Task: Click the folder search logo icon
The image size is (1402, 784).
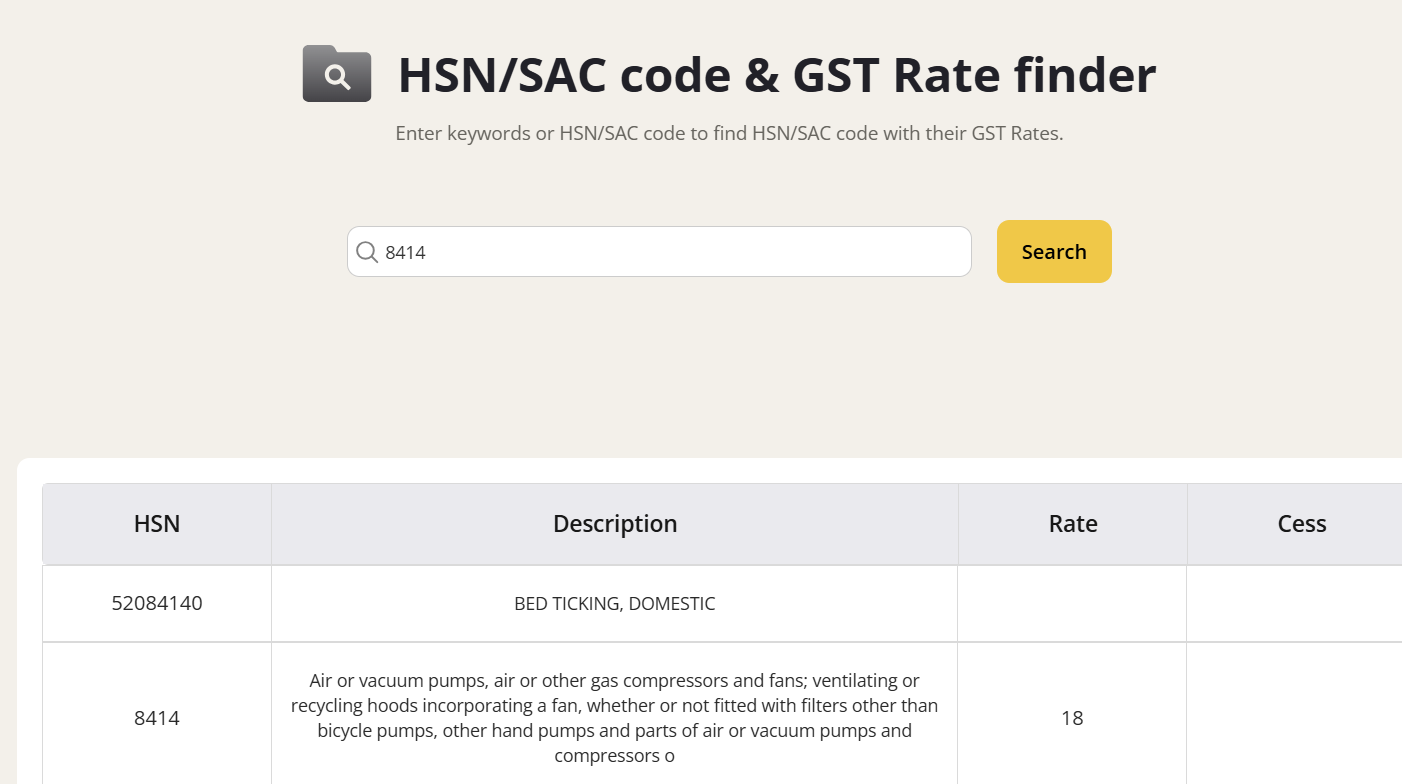Action: point(337,74)
